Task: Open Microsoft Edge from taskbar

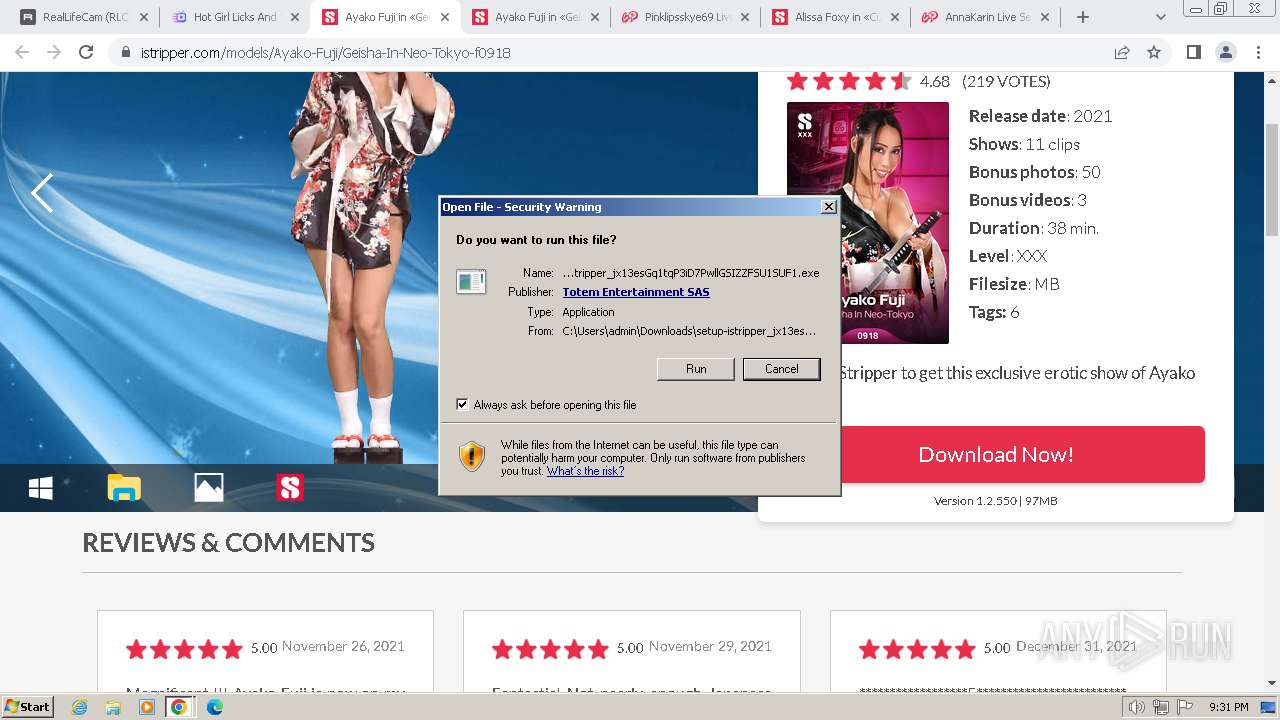Action: [214, 707]
